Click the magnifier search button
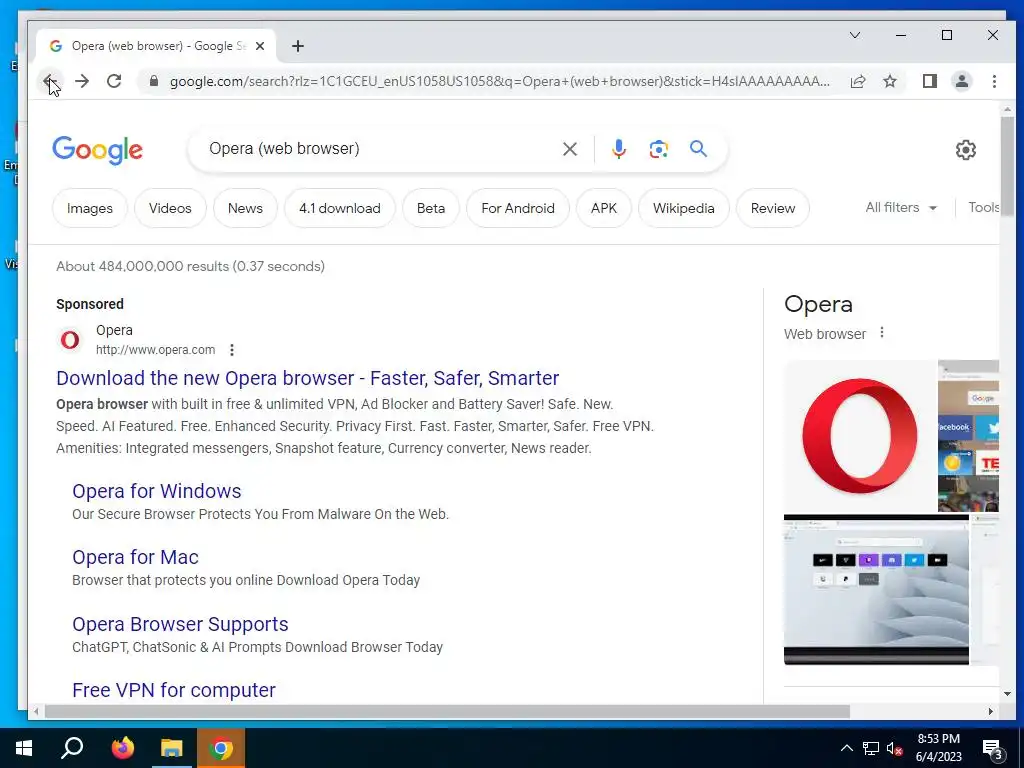 pos(698,149)
